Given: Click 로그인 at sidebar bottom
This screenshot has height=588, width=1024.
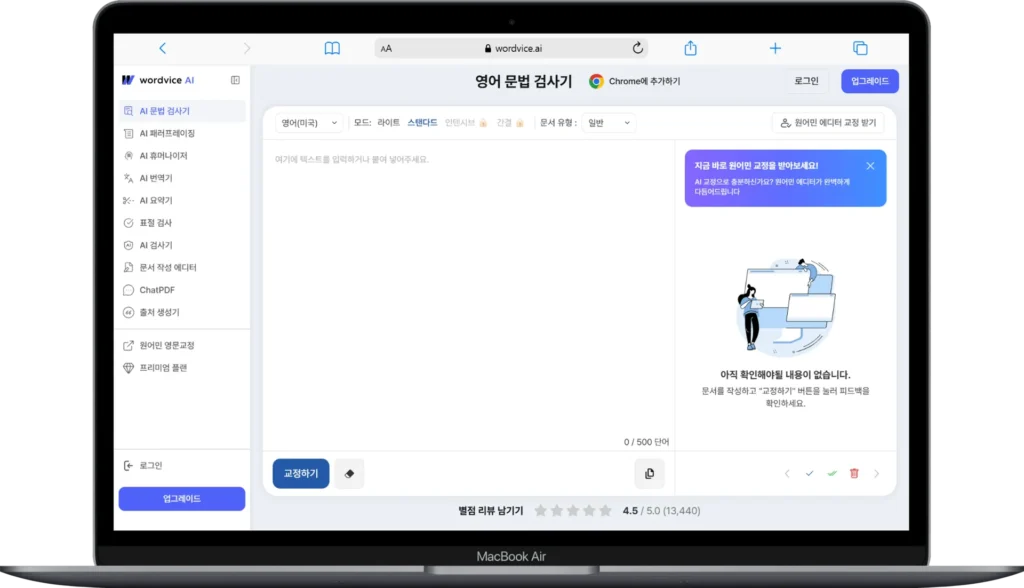Looking at the screenshot, I should [143, 465].
